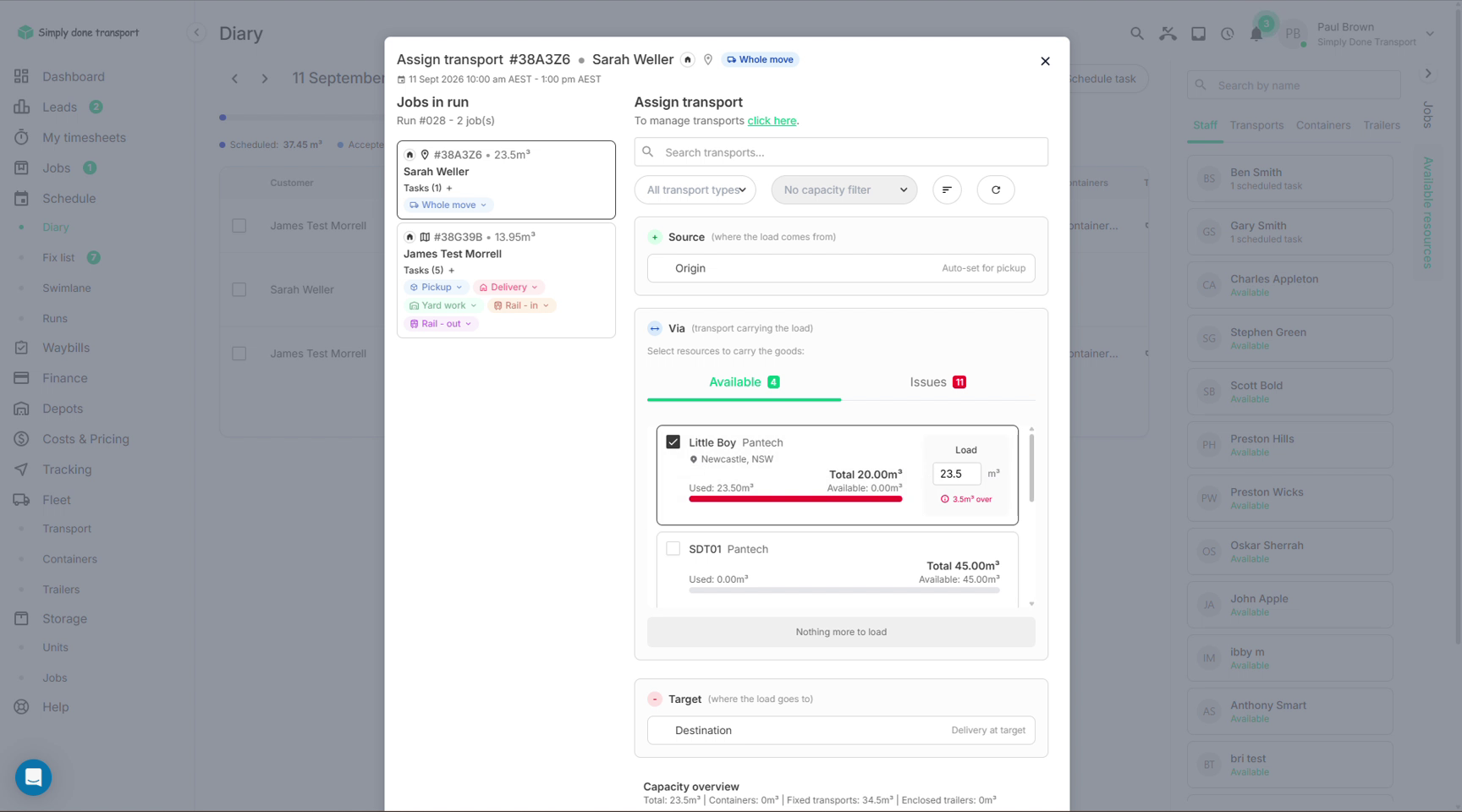Open the No capacity filter dropdown
This screenshot has height=812, width=1462.
point(844,189)
